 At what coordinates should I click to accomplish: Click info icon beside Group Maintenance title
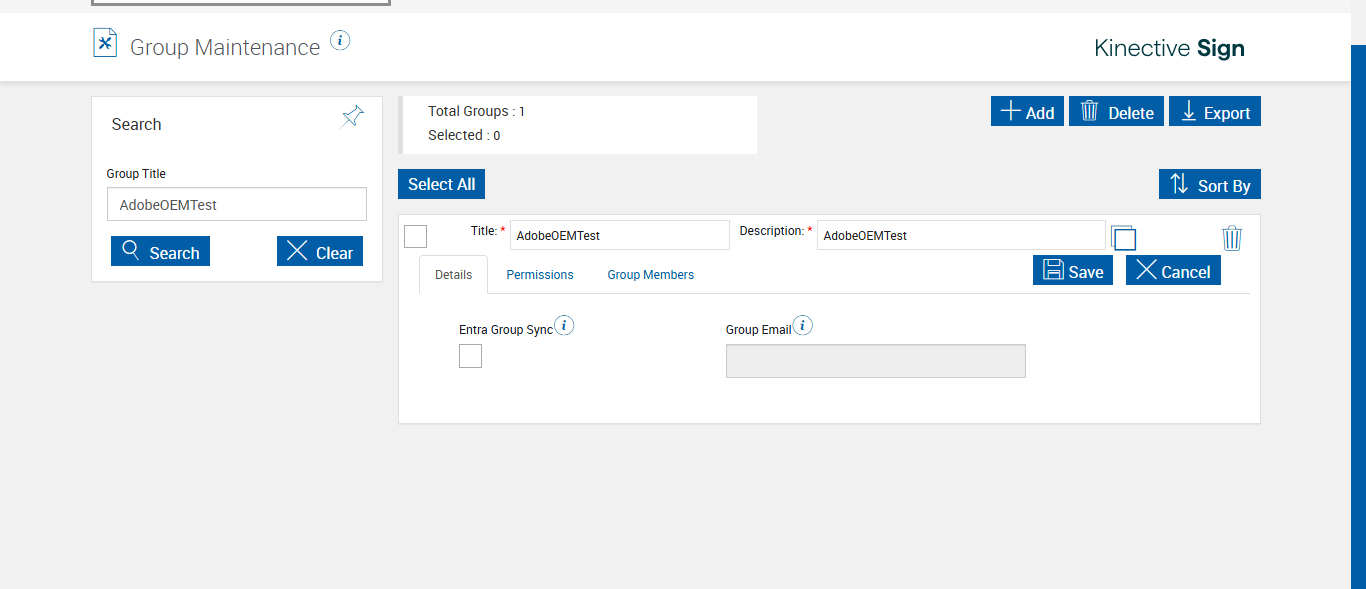click(340, 41)
